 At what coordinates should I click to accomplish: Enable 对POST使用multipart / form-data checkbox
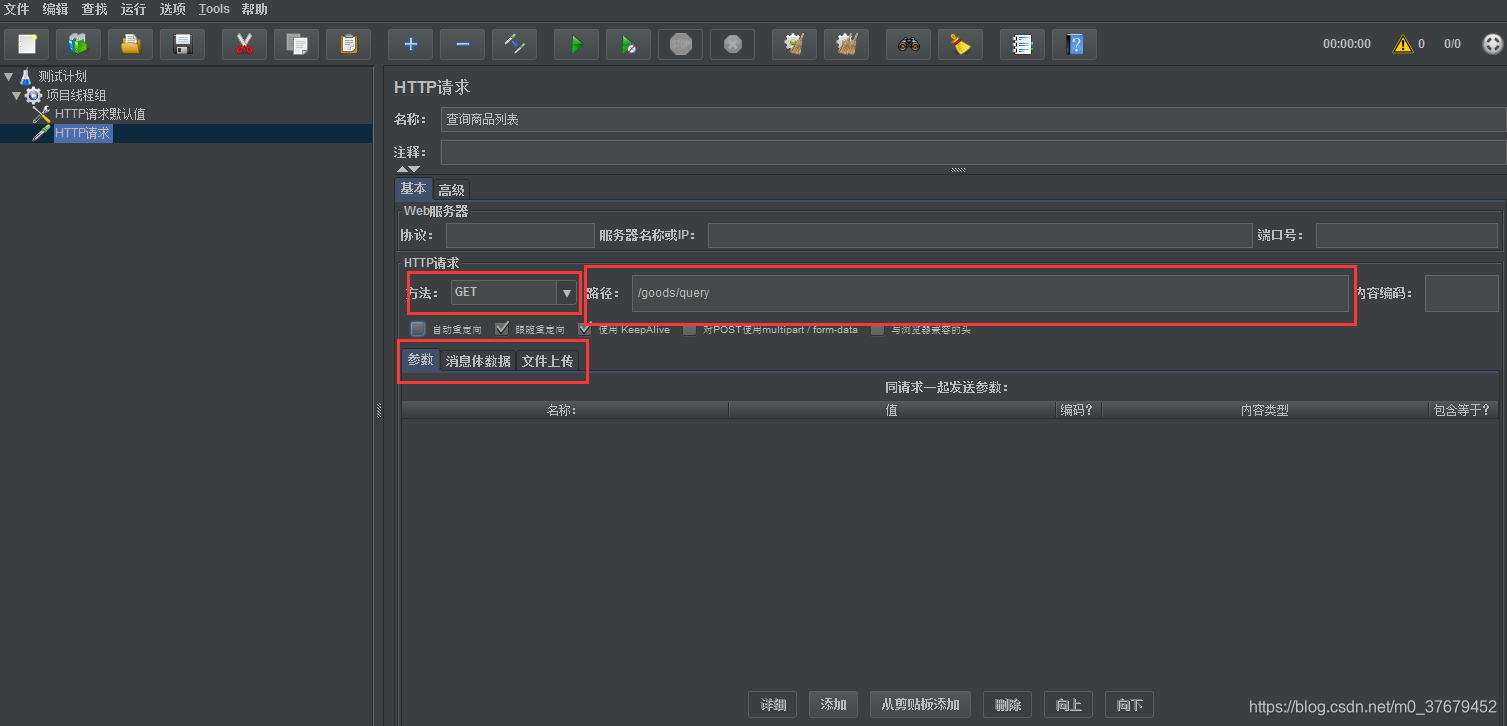[689, 329]
